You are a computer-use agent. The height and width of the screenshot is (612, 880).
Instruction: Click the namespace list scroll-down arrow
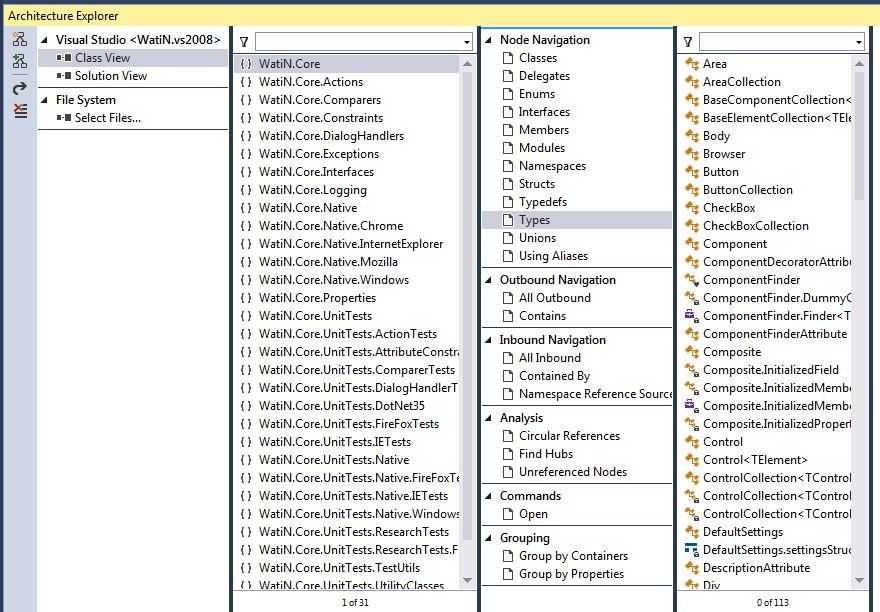pos(467,580)
